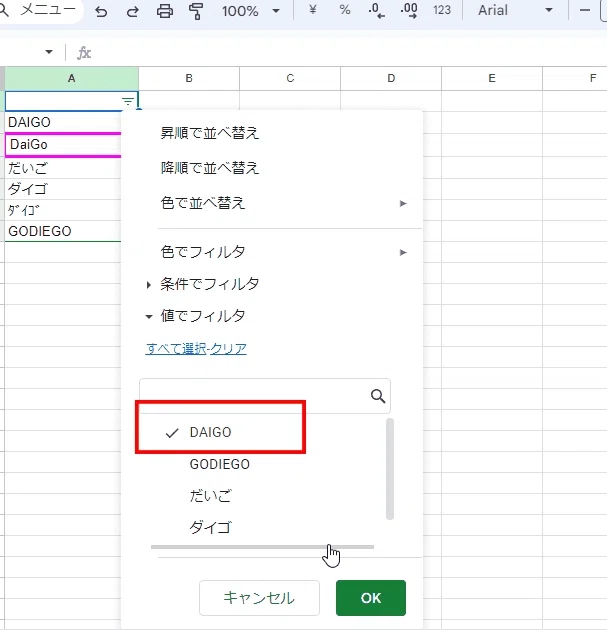The image size is (607, 630).
Task: Select column B header
Action: [x=189, y=78]
